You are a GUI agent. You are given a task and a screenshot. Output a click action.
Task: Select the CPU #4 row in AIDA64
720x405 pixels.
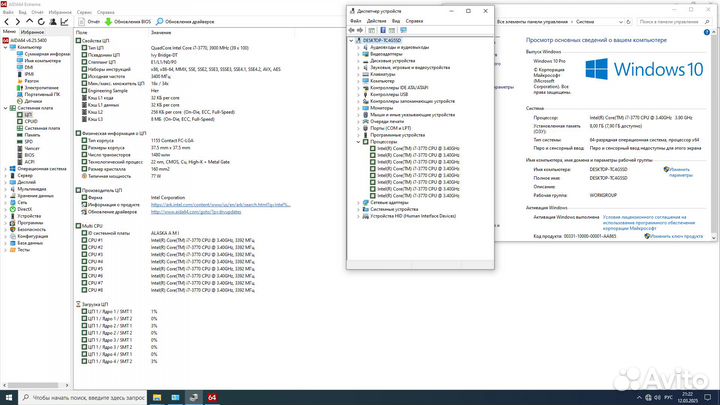coord(169,262)
